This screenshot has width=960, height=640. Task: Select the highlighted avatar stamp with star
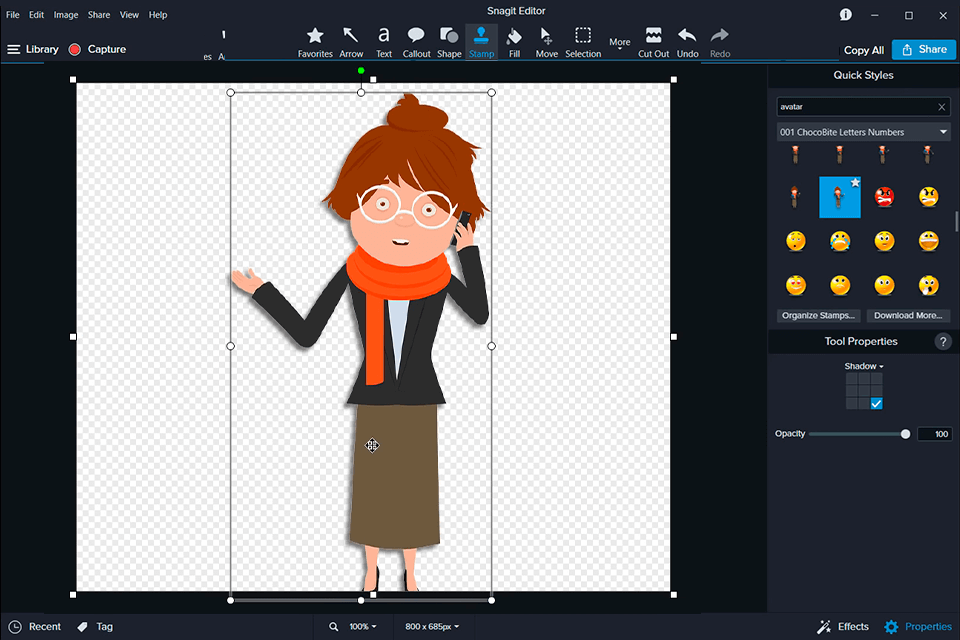[x=839, y=197]
